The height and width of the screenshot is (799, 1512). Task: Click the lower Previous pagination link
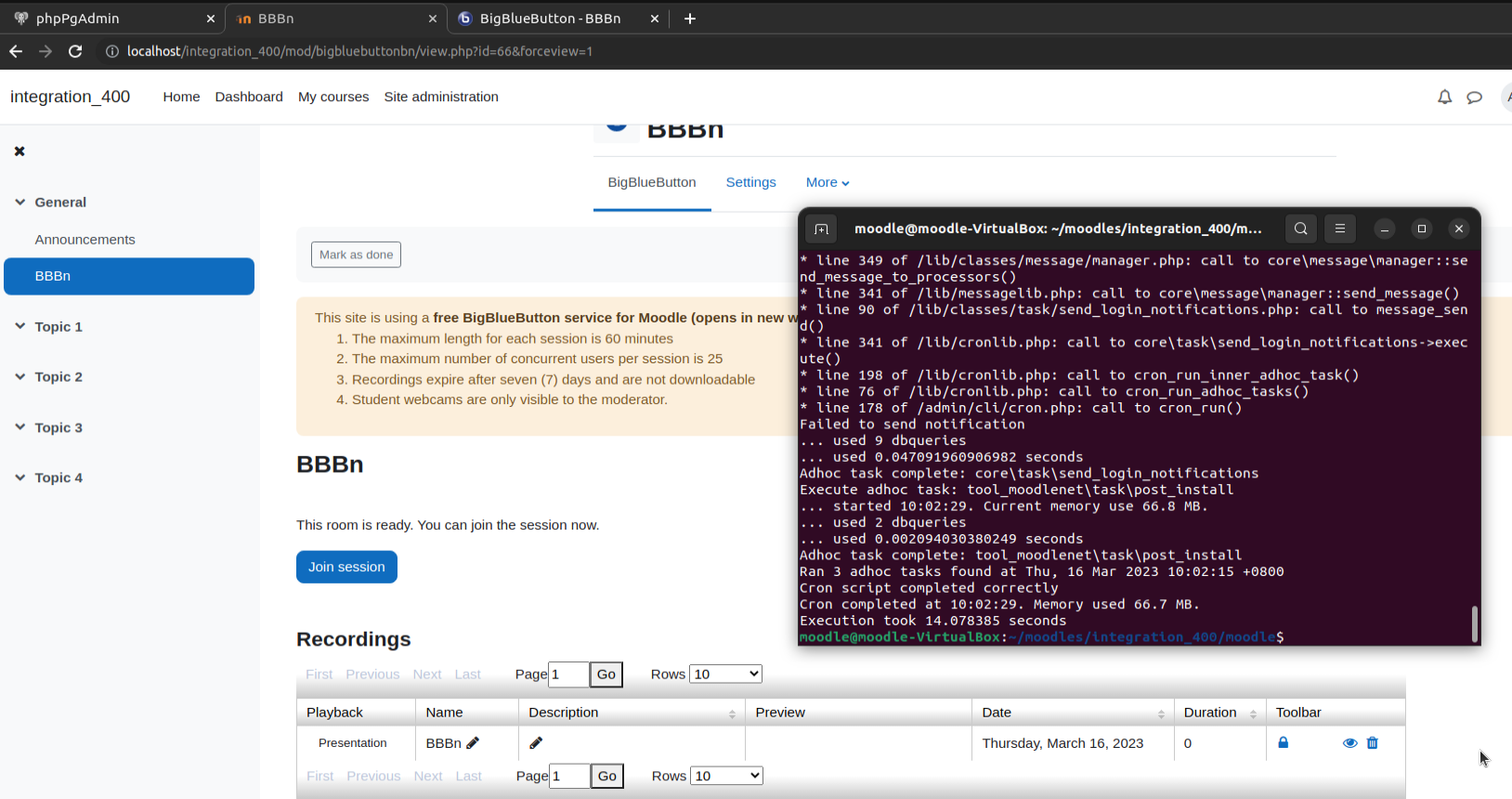point(373,776)
